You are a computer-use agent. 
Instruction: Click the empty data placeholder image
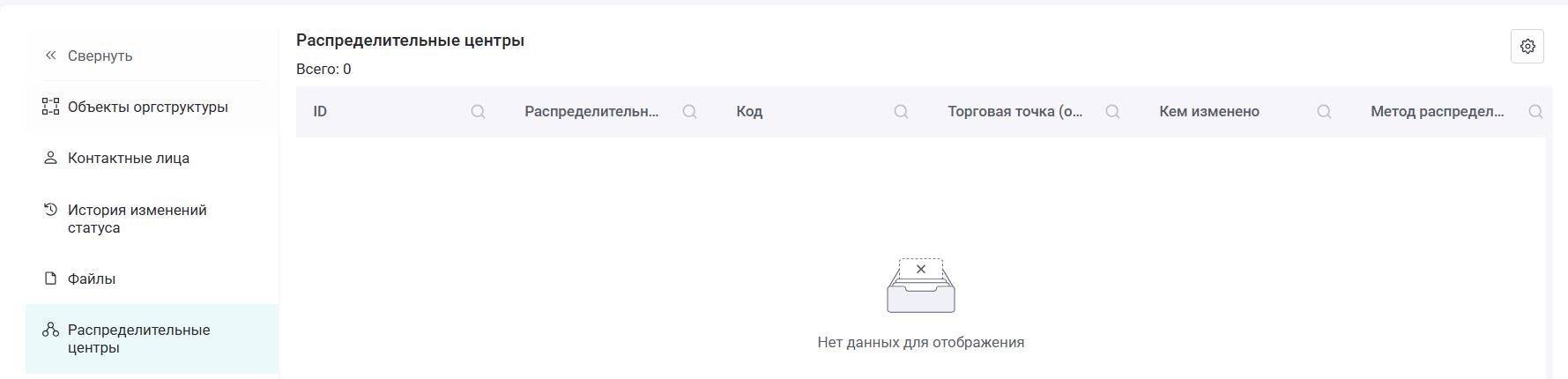pyautogui.click(x=921, y=286)
